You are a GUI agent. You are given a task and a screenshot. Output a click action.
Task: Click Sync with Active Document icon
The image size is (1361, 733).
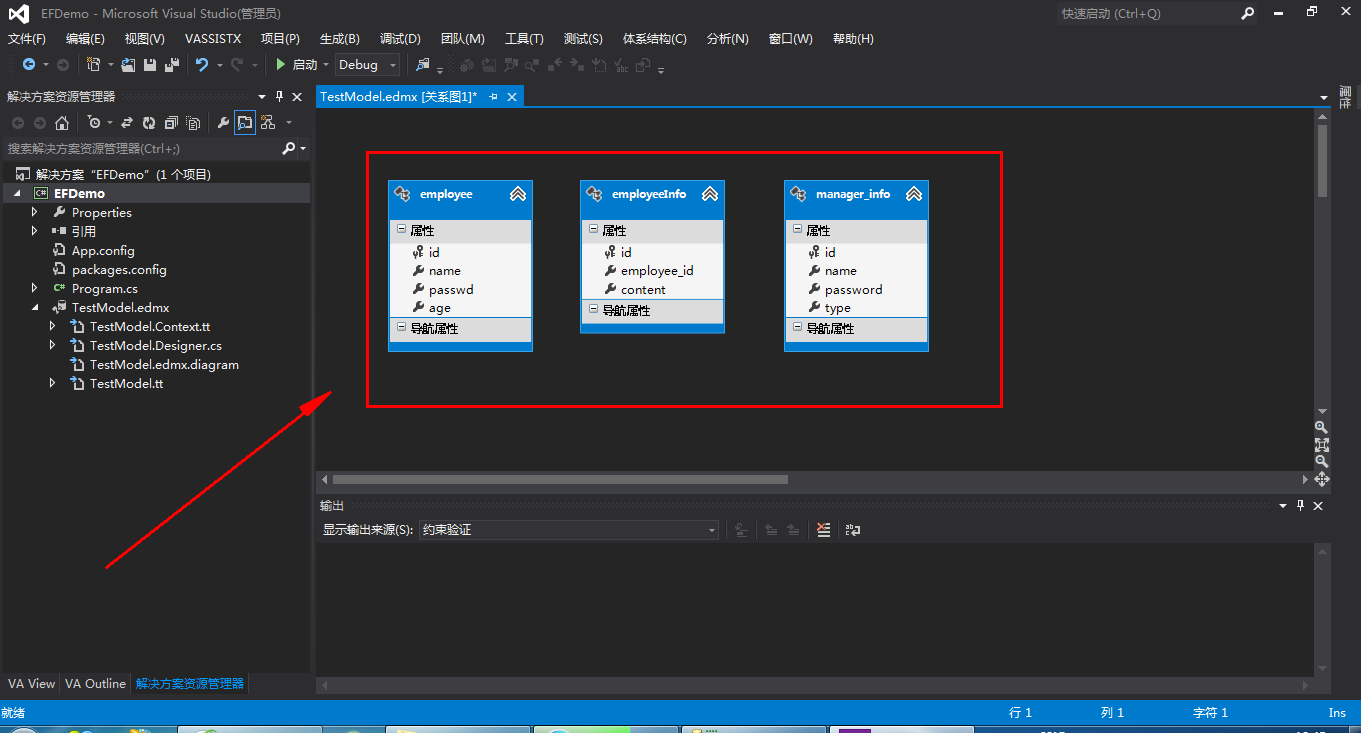[x=127, y=123]
